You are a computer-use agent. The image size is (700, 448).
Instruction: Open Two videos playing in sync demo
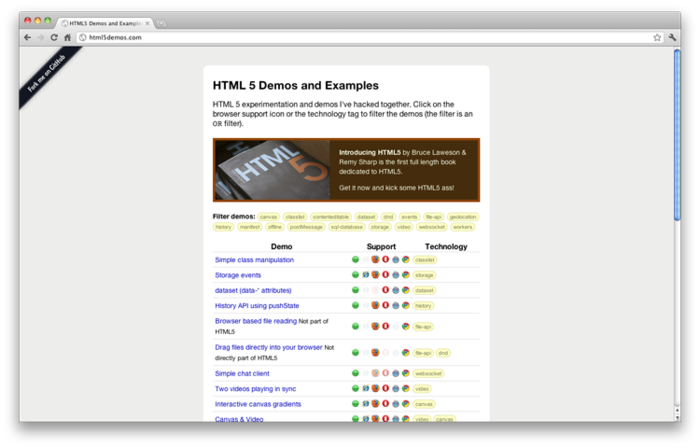255,389
